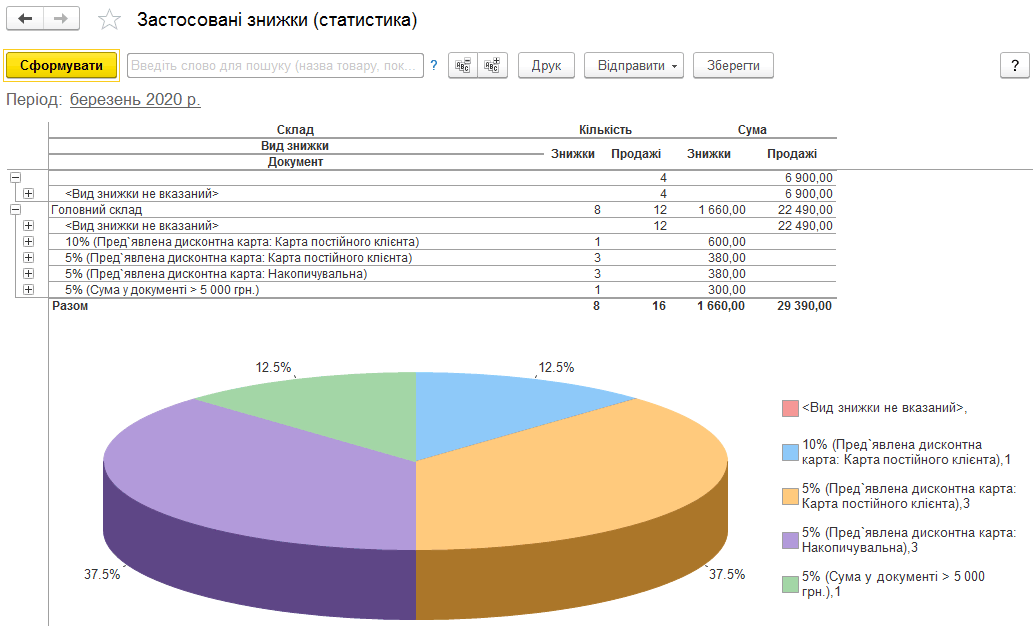Expand the 5% Сума у документі row
Viewport: 1033px width, 626px height.
[28, 290]
